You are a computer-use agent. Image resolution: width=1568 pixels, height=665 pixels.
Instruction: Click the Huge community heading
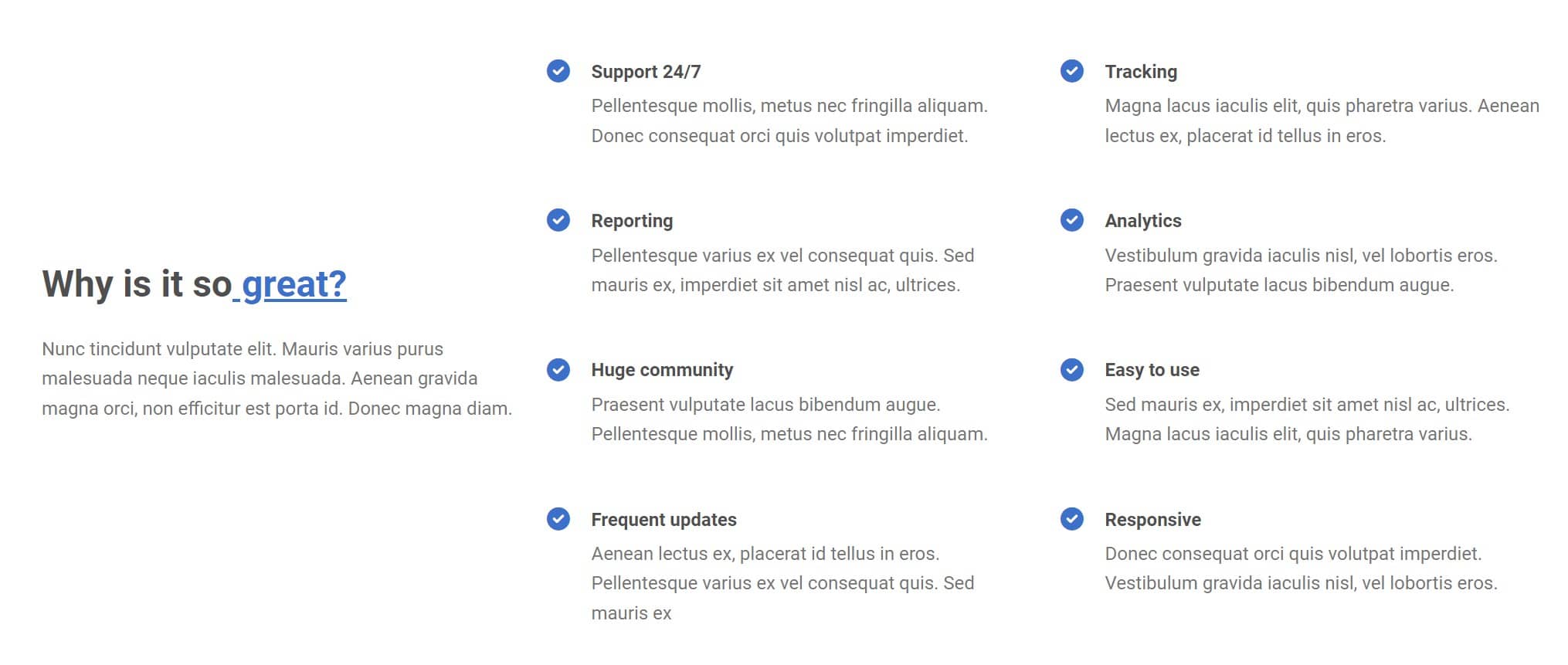(662, 370)
